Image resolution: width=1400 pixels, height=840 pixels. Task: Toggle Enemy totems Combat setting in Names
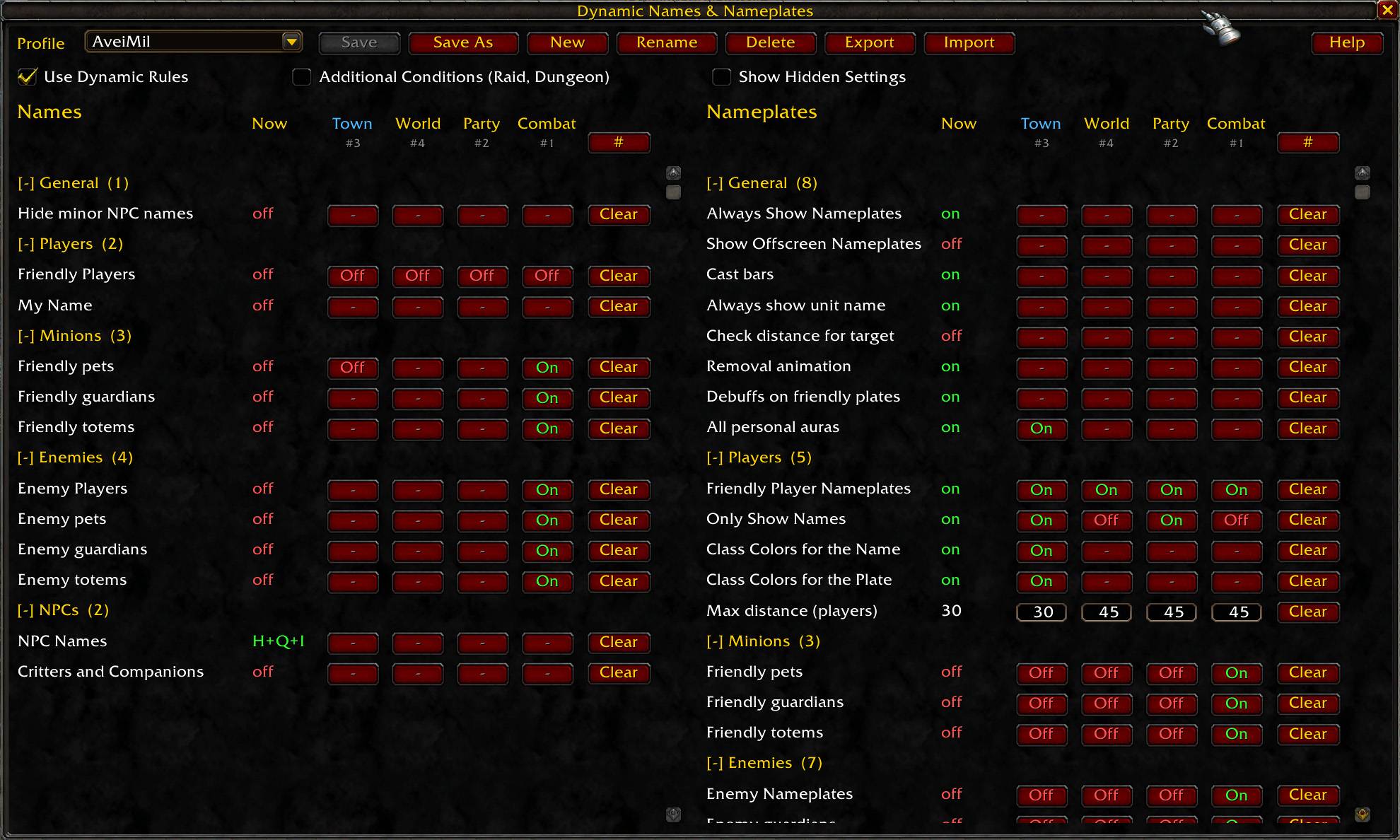(x=547, y=581)
